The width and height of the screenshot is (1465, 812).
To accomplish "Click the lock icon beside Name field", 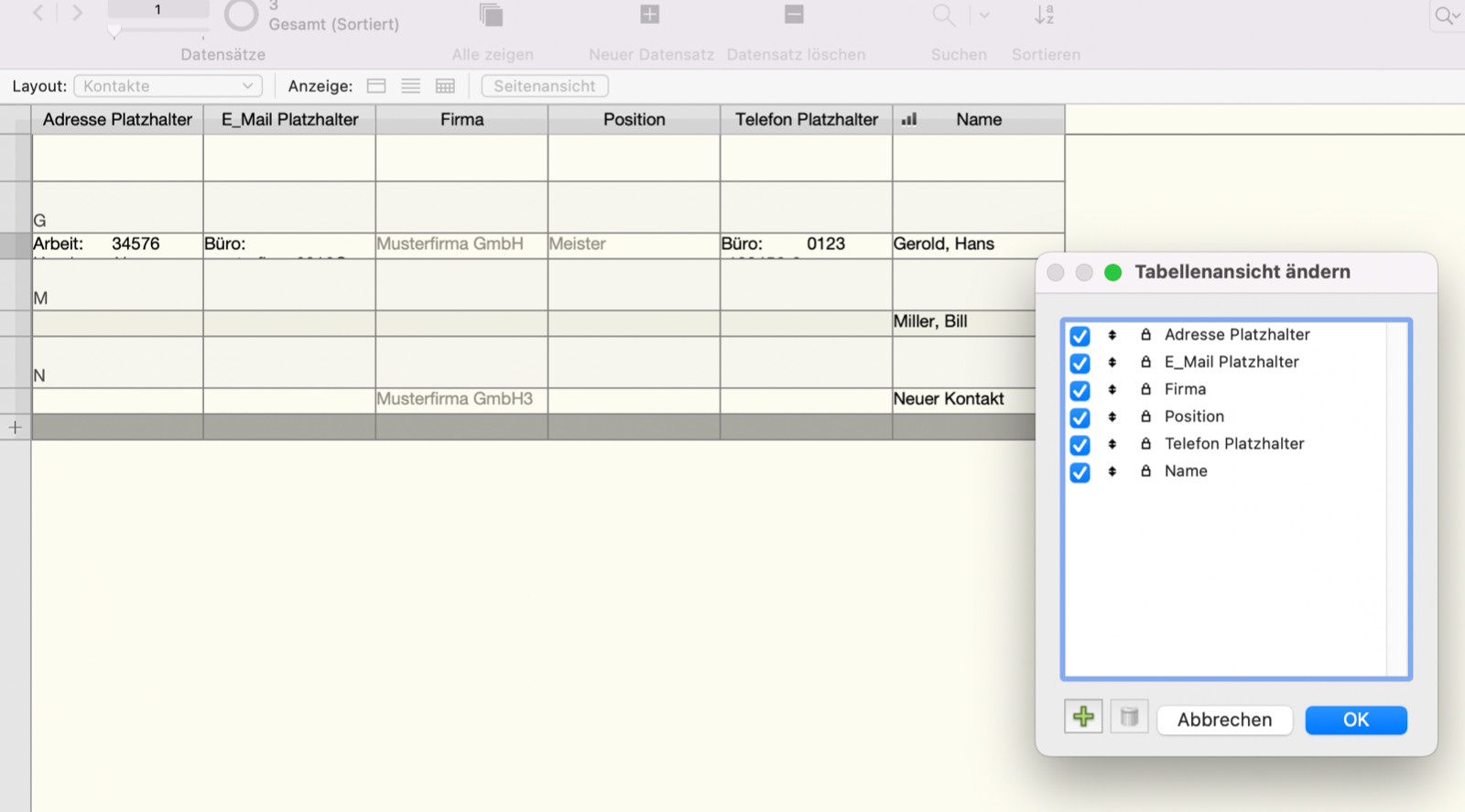I will [x=1145, y=471].
